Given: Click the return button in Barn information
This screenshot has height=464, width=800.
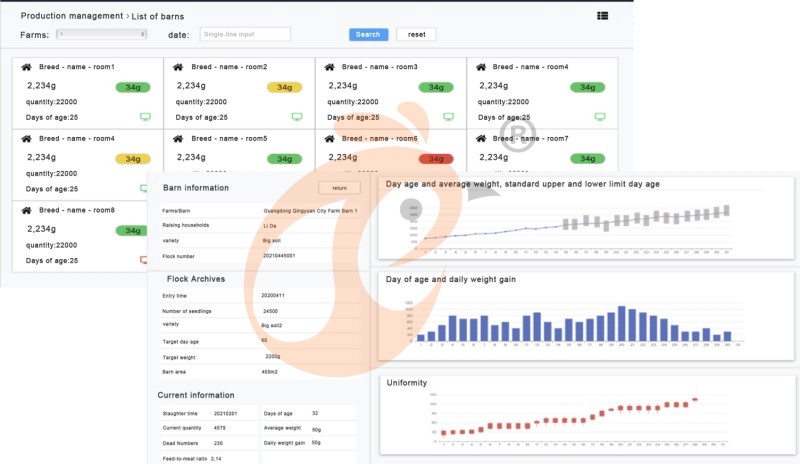Looking at the screenshot, I should [x=339, y=188].
